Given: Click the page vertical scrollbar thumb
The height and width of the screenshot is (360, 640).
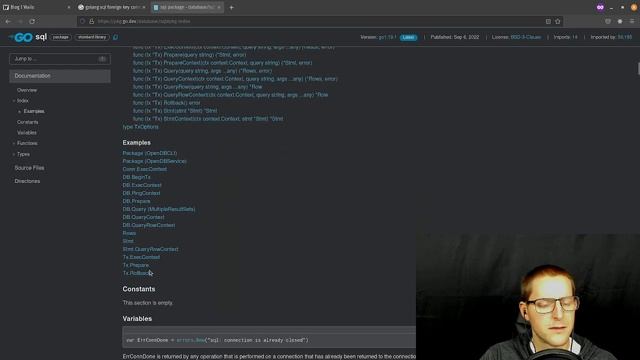Looking at the screenshot, I should 638,69.
